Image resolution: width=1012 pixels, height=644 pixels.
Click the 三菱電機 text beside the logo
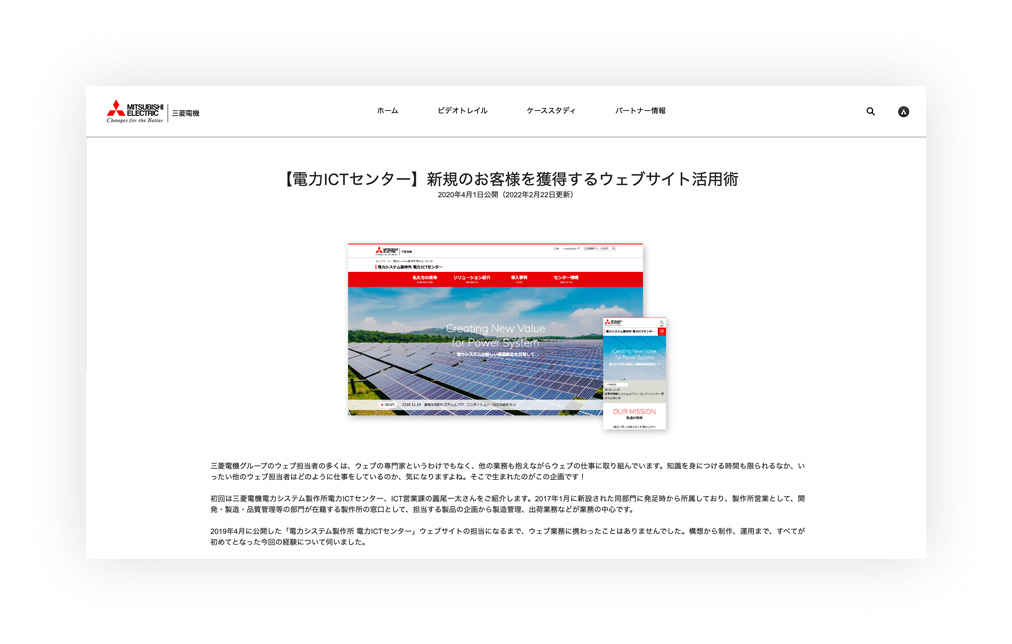186,113
